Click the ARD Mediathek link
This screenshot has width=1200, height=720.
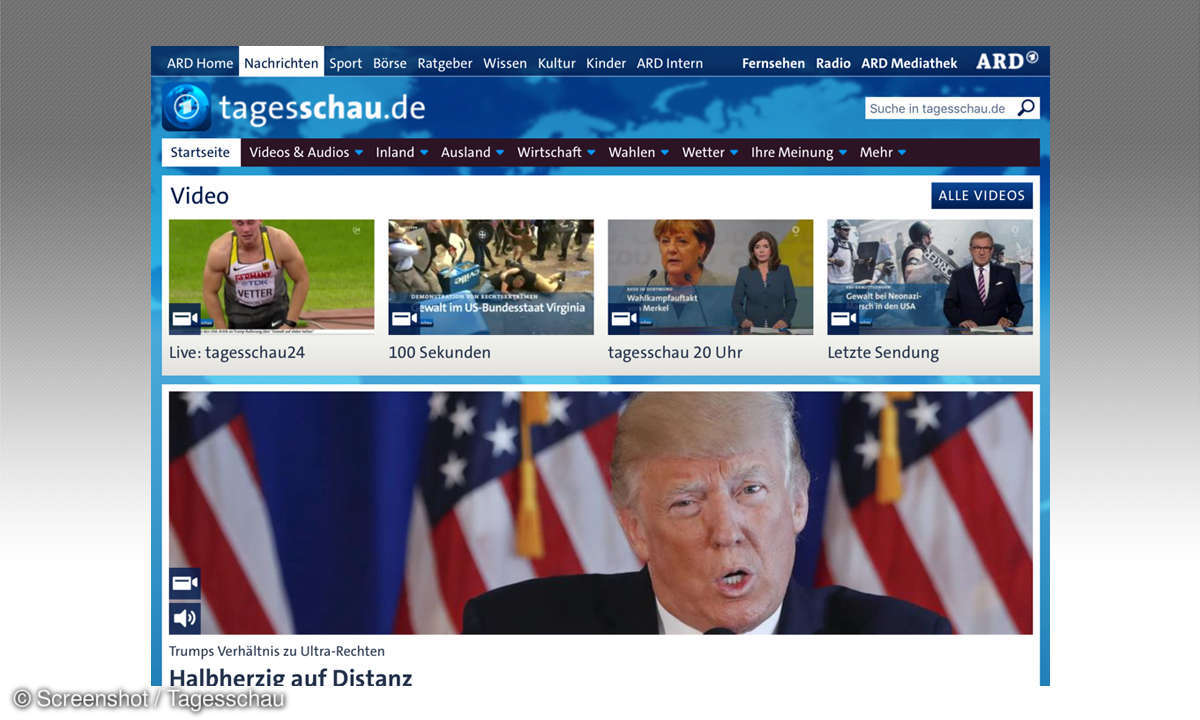[x=909, y=63]
